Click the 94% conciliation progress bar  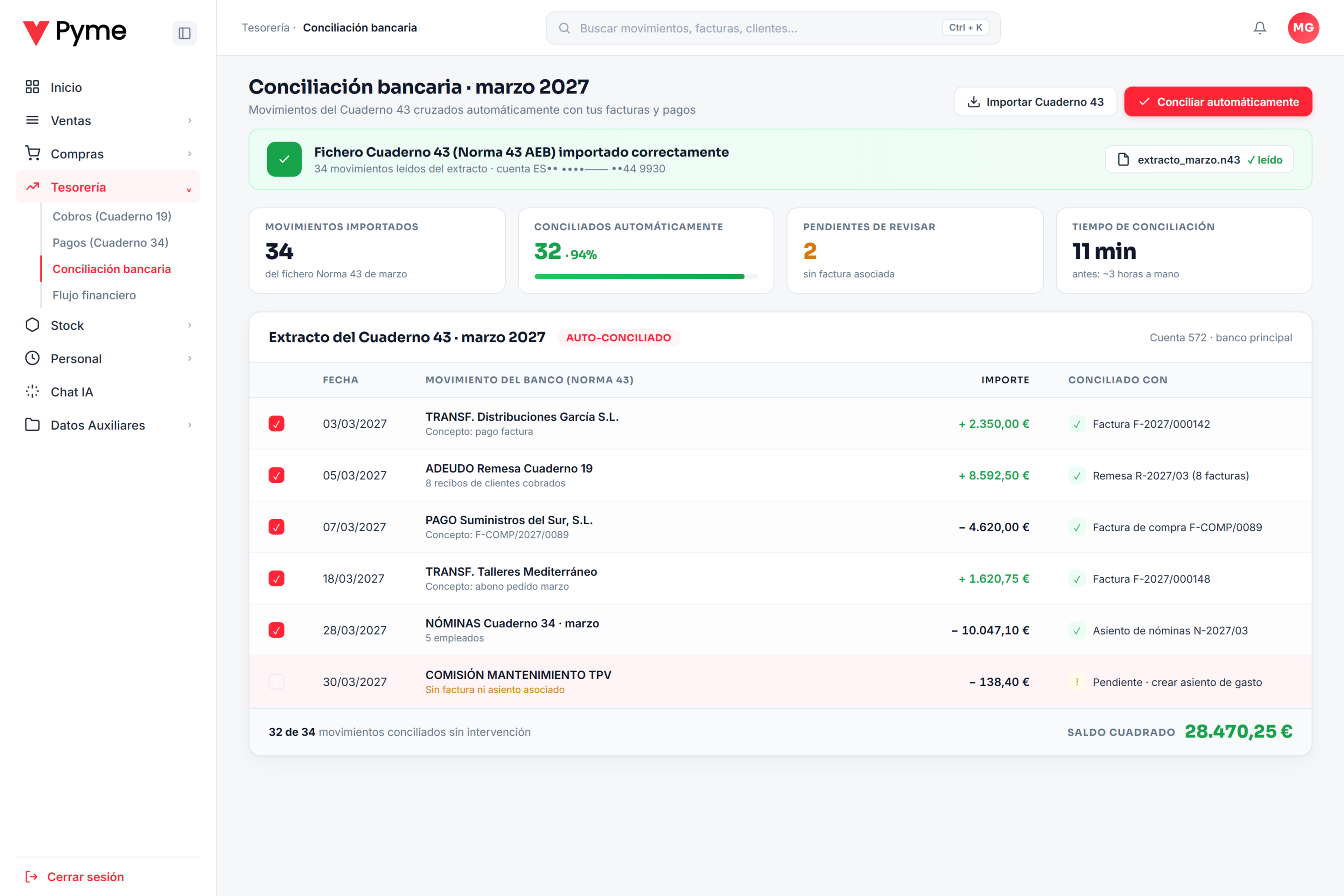point(646,276)
